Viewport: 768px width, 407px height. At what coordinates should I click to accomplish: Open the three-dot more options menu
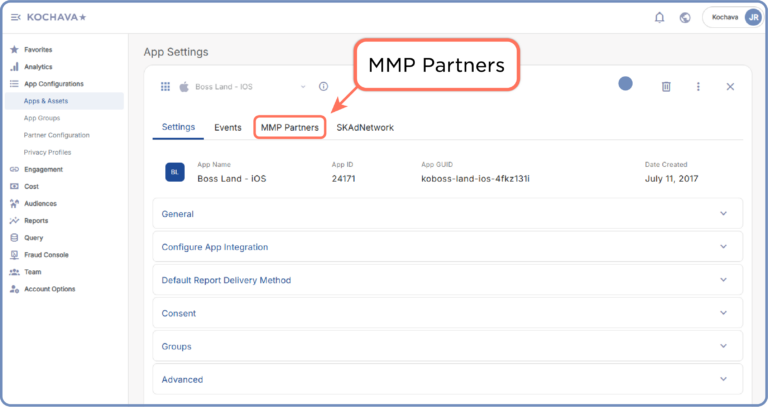698,87
